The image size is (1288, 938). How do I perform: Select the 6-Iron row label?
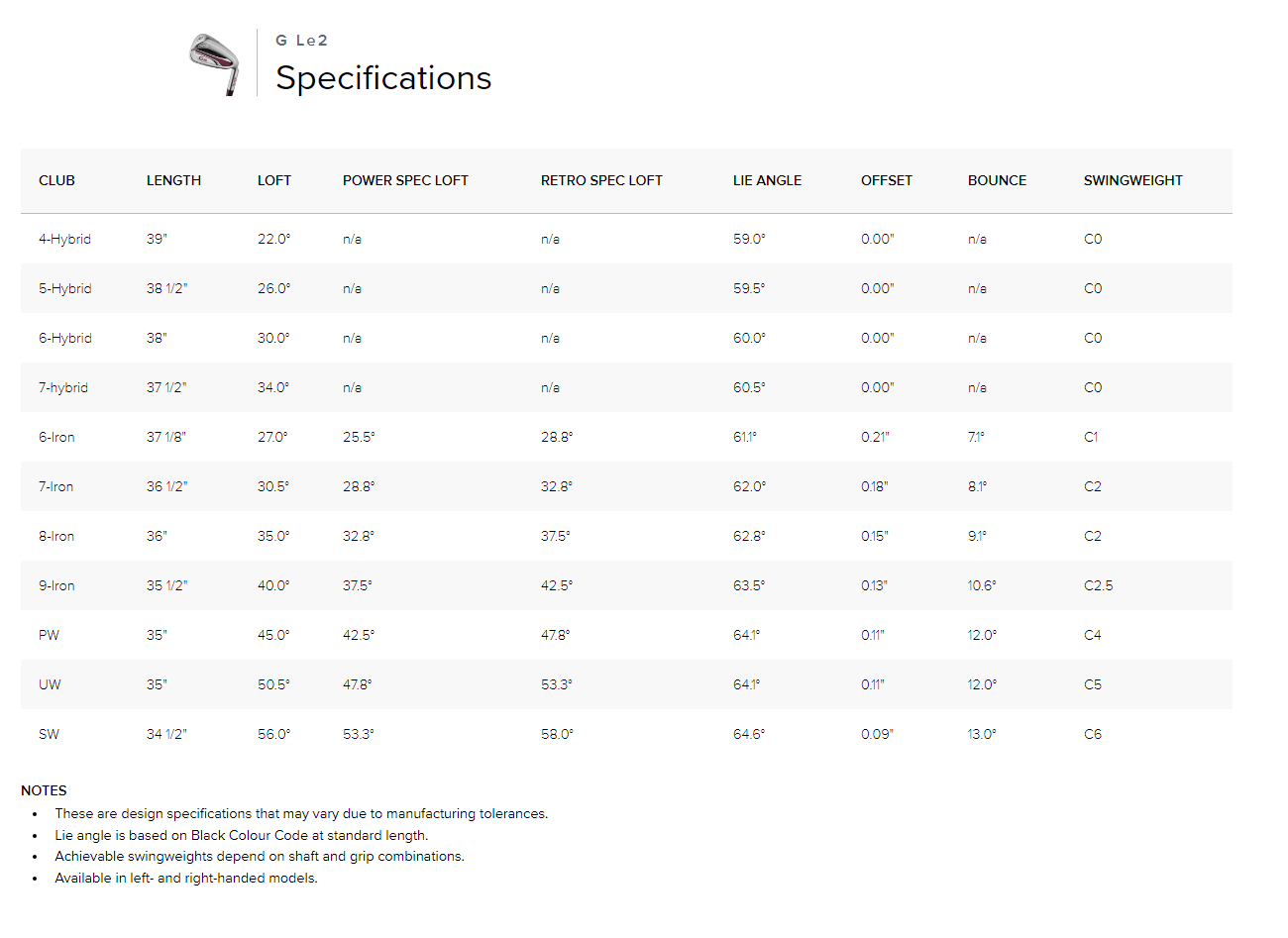click(x=56, y=437)
